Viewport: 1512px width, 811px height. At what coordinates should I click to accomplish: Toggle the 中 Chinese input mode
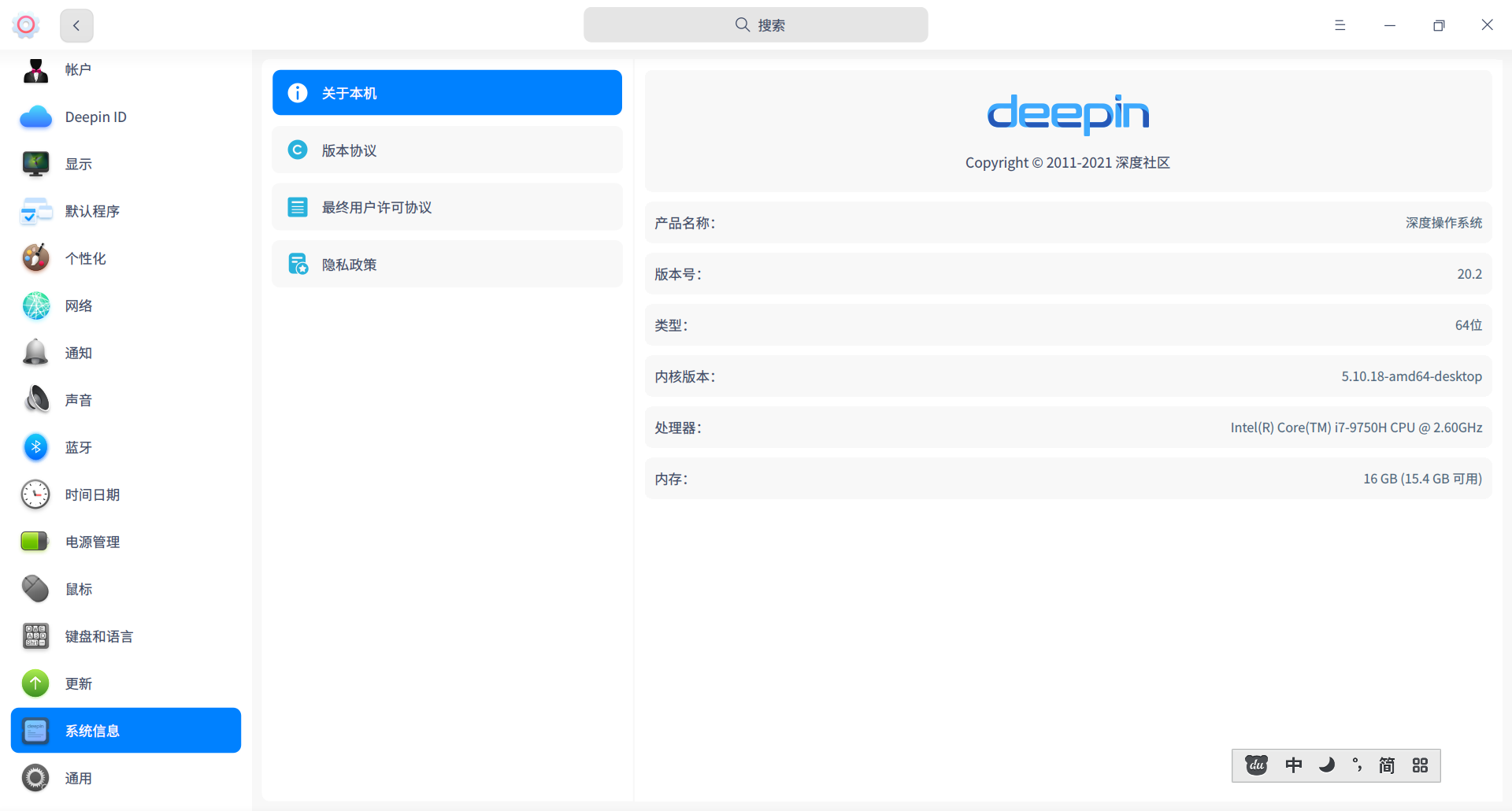click(x=1294, y=765)
